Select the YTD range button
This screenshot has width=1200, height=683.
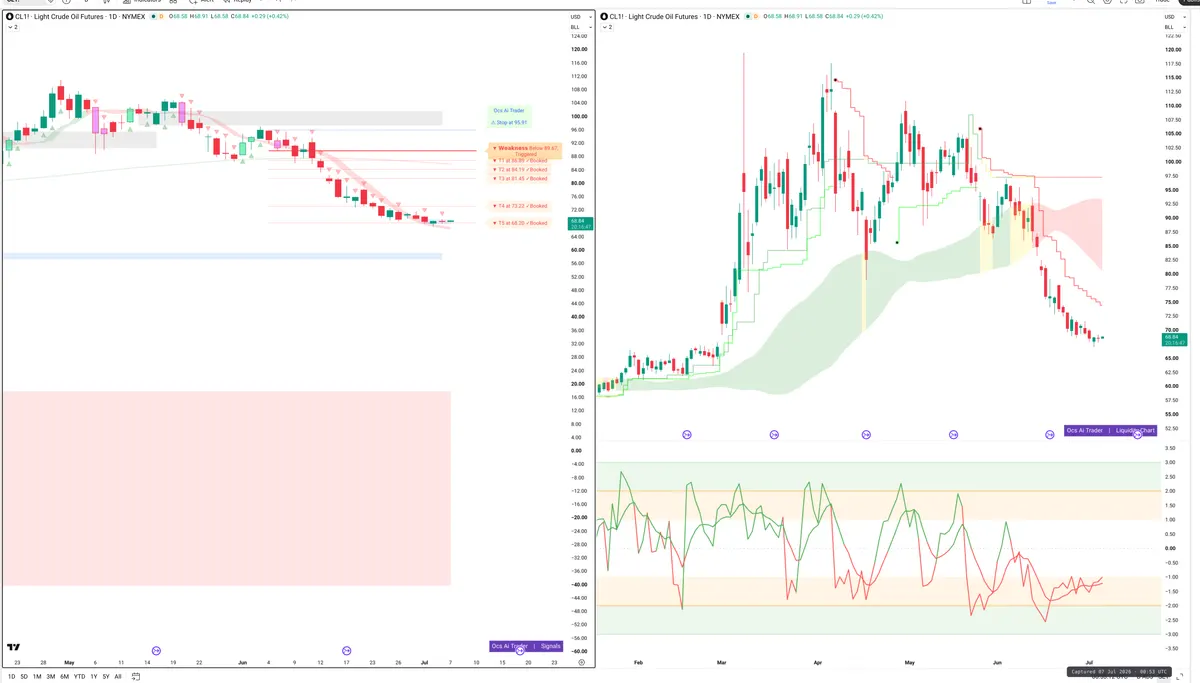79,676
